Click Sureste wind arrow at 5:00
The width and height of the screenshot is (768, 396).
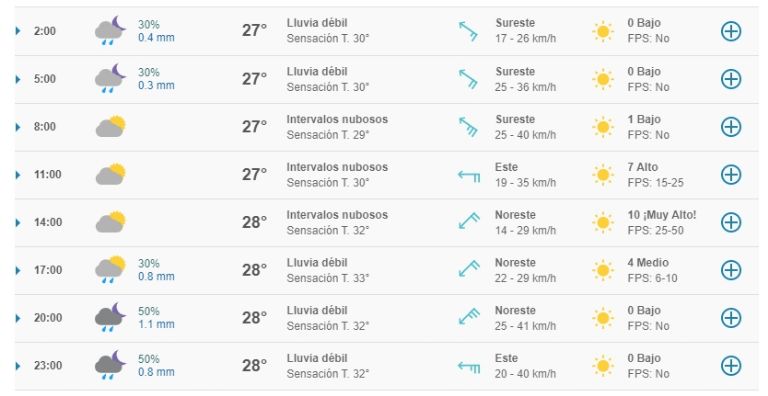(468, 79)
